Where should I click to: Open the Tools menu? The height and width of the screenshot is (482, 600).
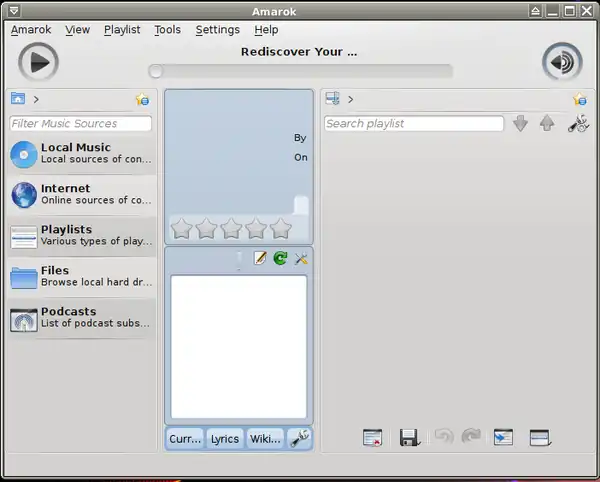(x=167, y=30)
